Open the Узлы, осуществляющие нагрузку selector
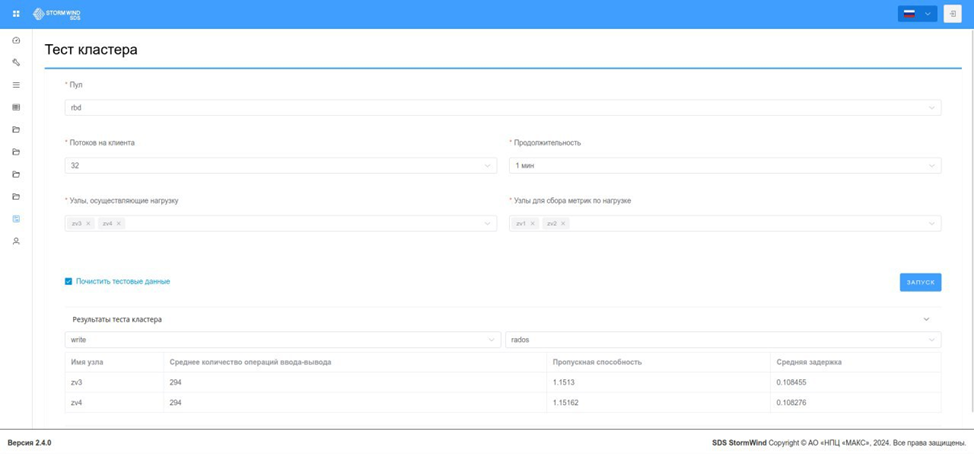Screen dimensions: 974x454 [x=281, y=224]
